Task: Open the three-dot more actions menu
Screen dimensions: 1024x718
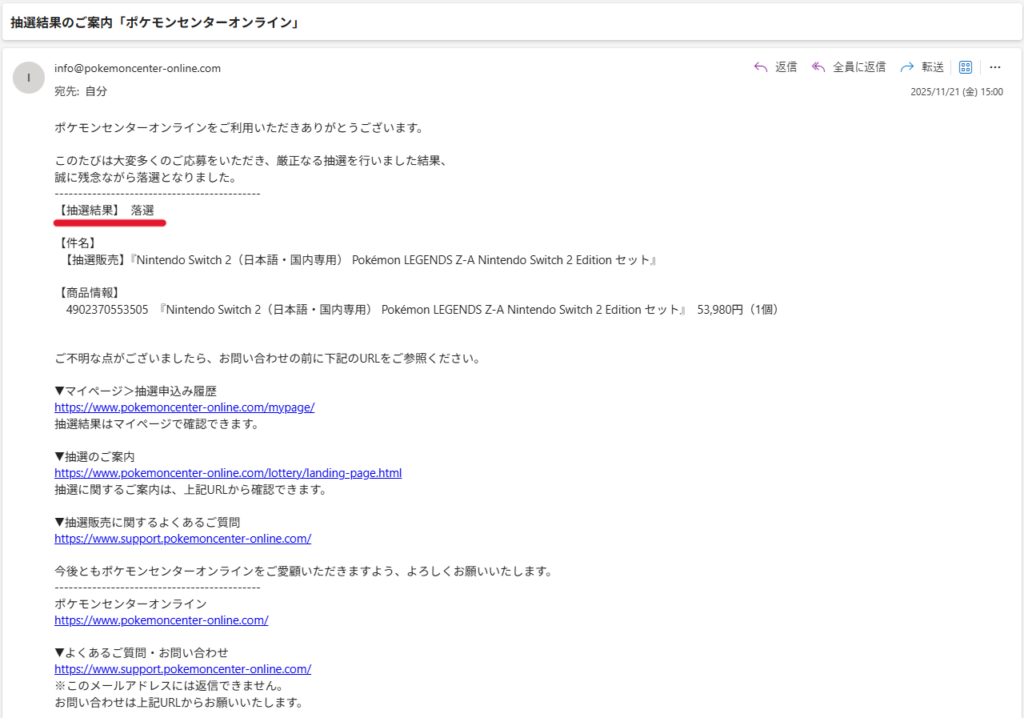Action: [995, 67]
